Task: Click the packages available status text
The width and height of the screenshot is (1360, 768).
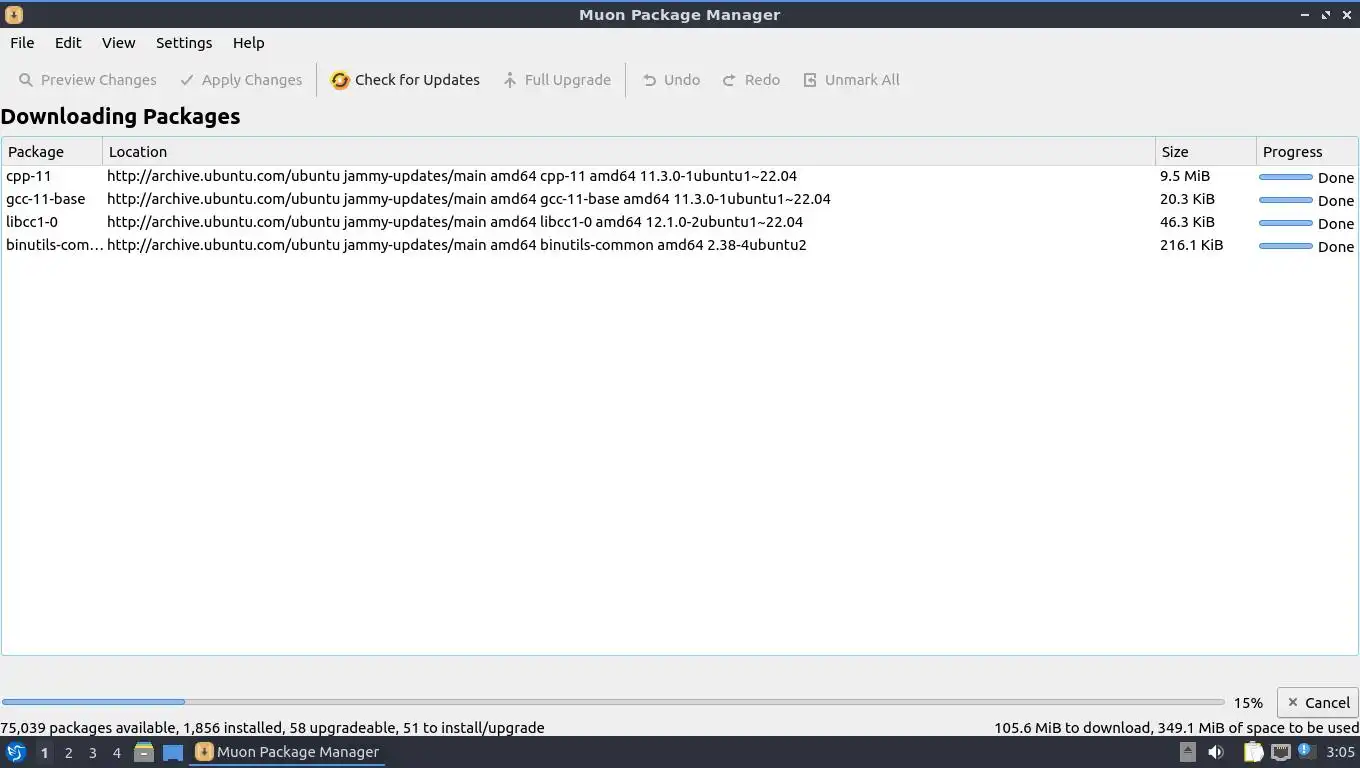Action: click(272, 728)
